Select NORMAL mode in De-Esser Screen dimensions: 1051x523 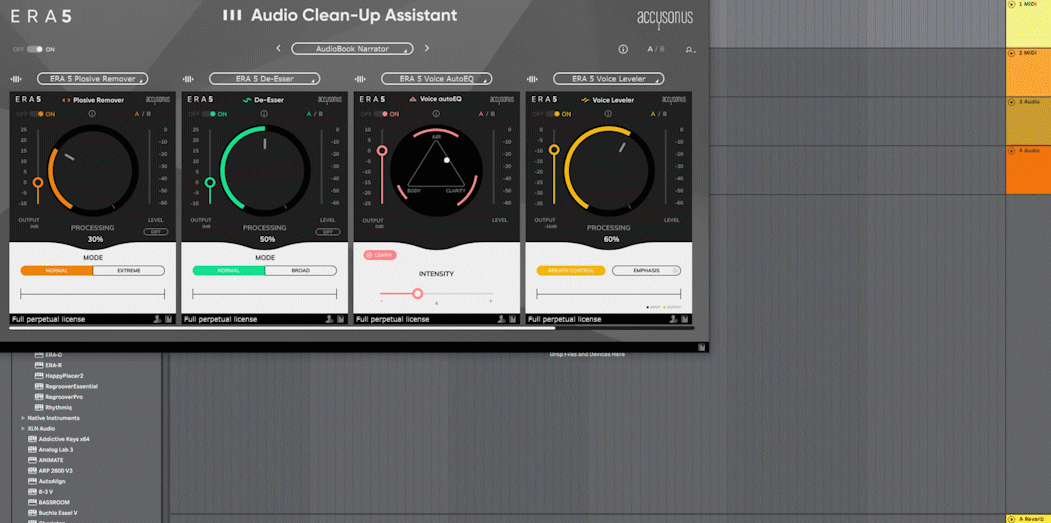(229, 271)
